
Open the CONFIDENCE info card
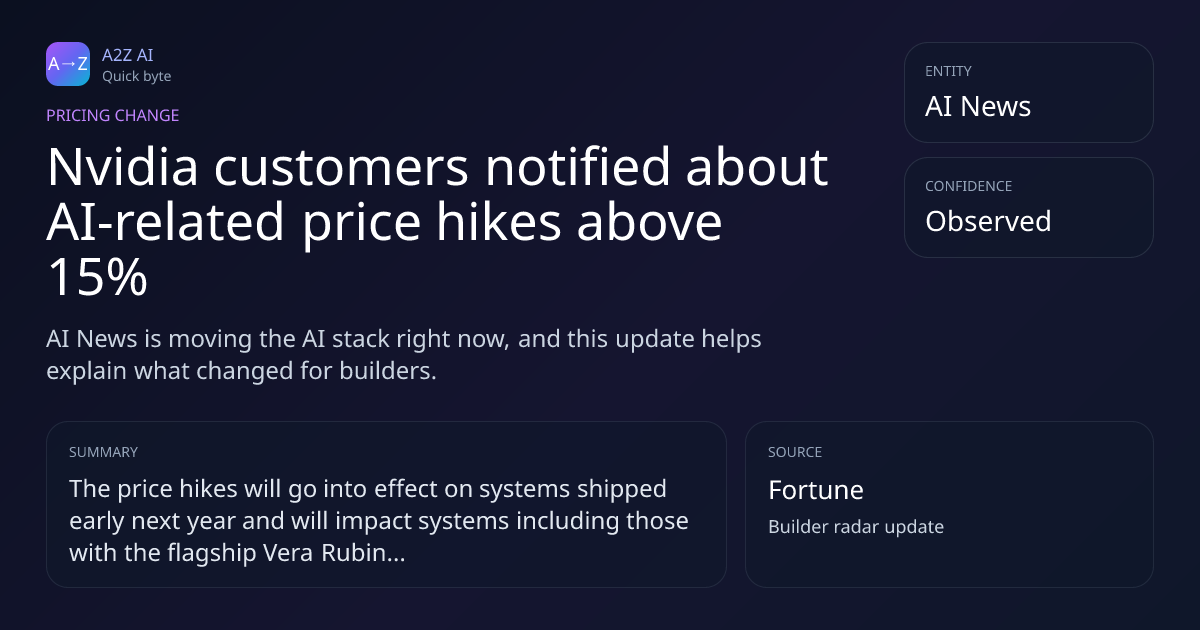click(1029, 207)
